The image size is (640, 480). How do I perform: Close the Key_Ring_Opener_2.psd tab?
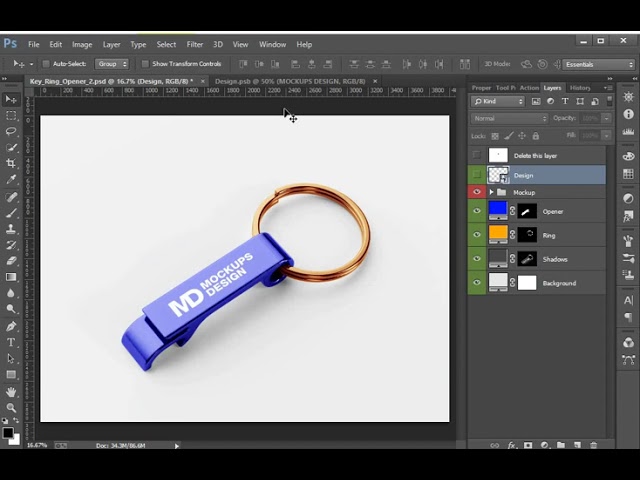pyautogui.click(x=202, y=81)
